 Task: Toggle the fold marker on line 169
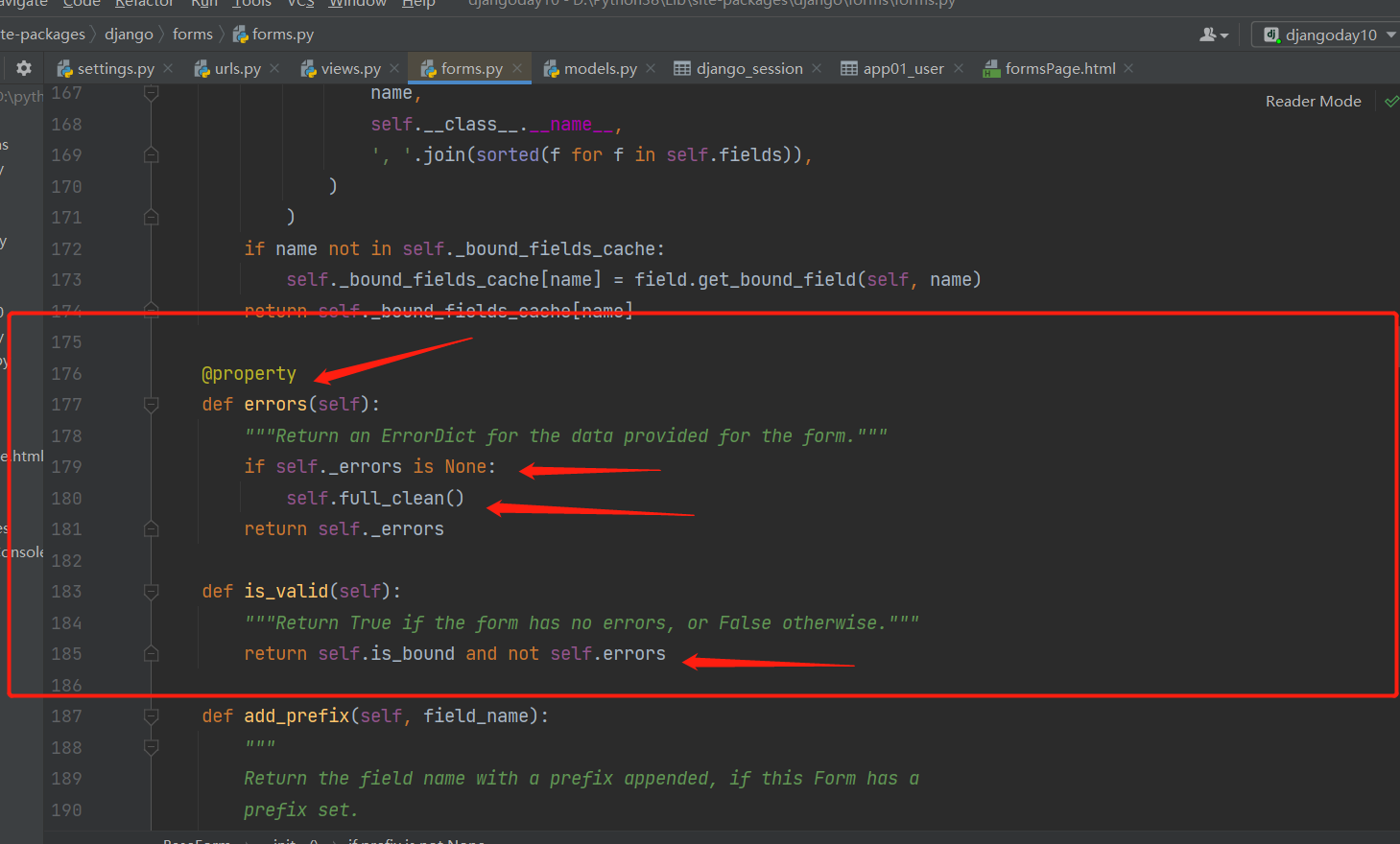pos(151,154)
